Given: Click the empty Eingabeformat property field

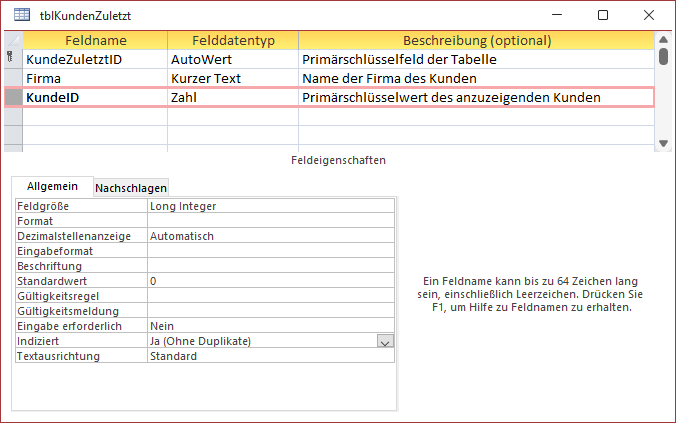Looking at the screenshot, I should (x=271, y=251).
